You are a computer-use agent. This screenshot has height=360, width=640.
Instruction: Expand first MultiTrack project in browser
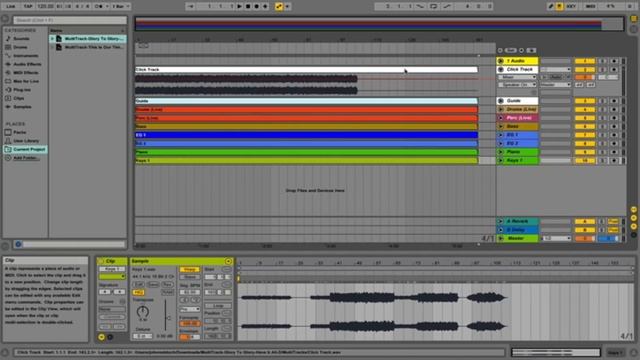52,39
